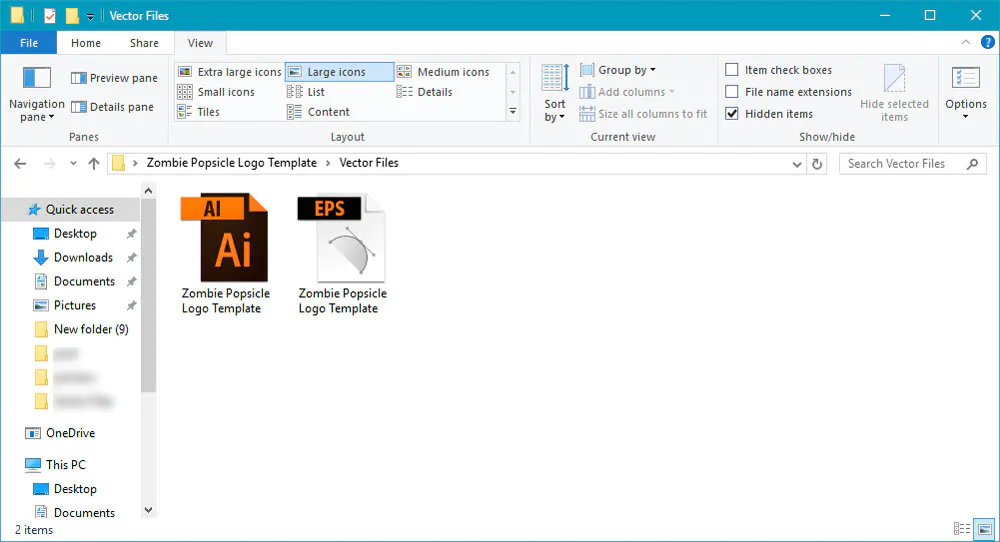
Task: Go up one folder level
Action: point(94,164)
